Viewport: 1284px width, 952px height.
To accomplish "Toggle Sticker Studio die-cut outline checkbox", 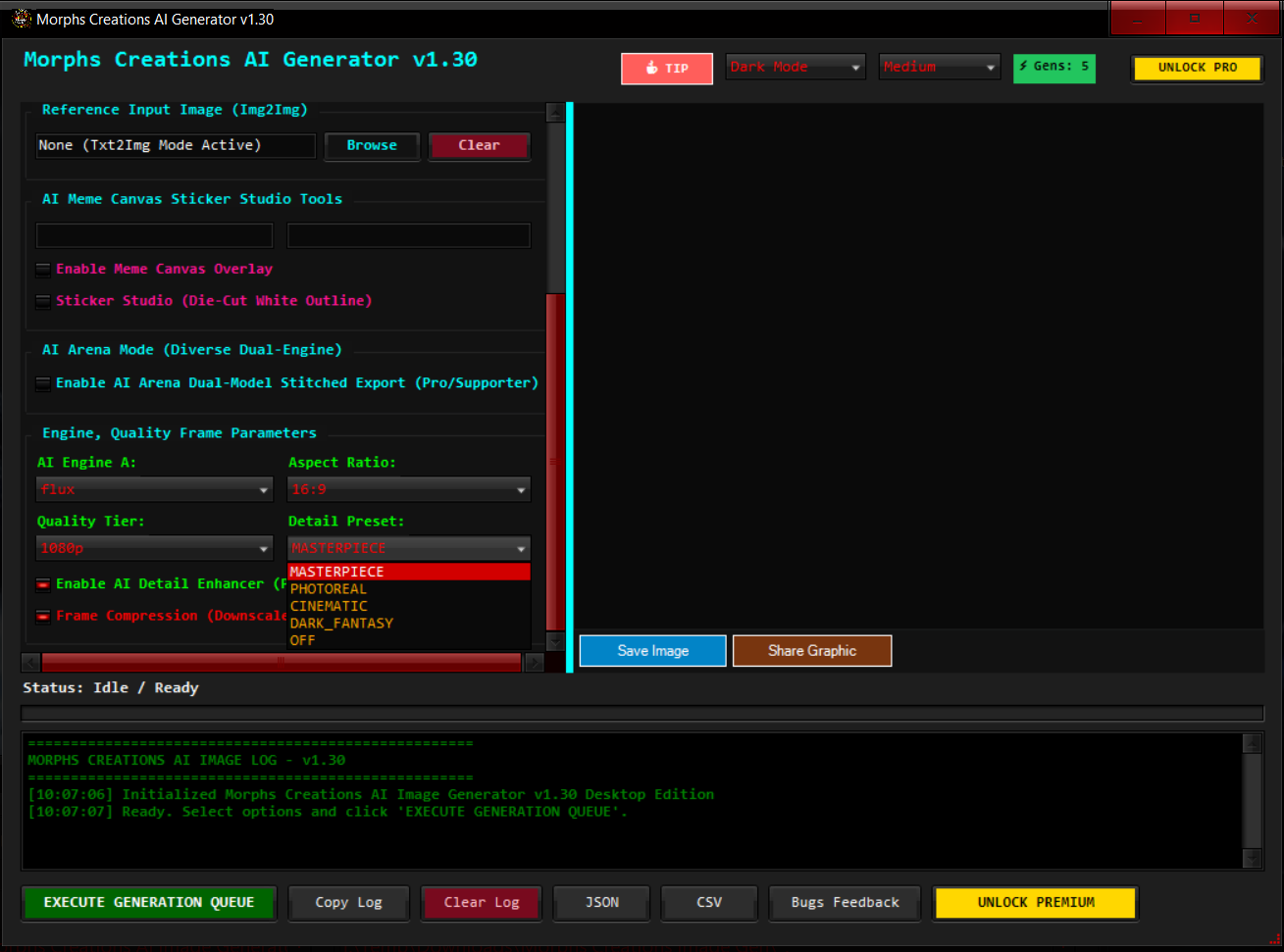I will (43, 301).
